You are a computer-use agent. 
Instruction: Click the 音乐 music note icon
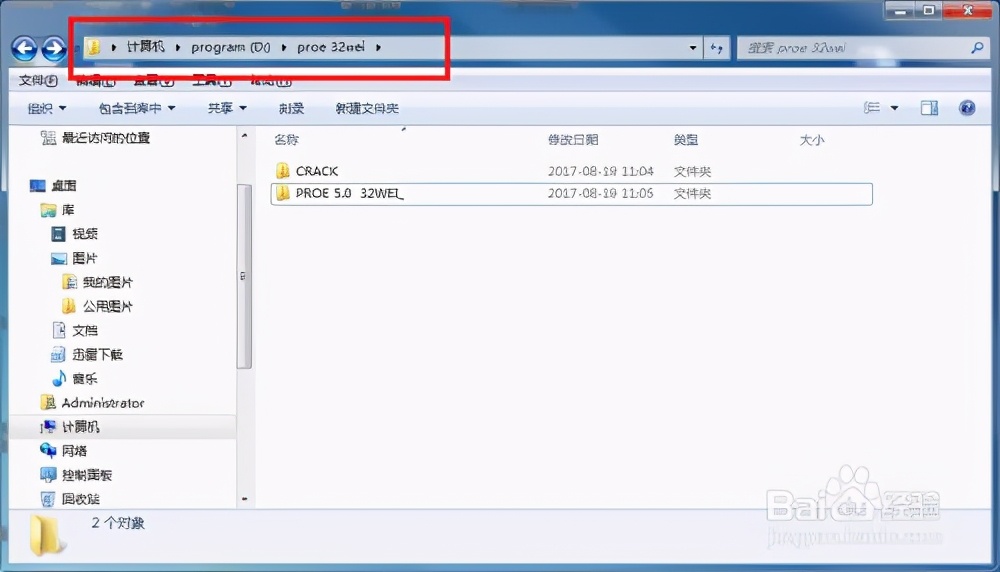point(59,378)
